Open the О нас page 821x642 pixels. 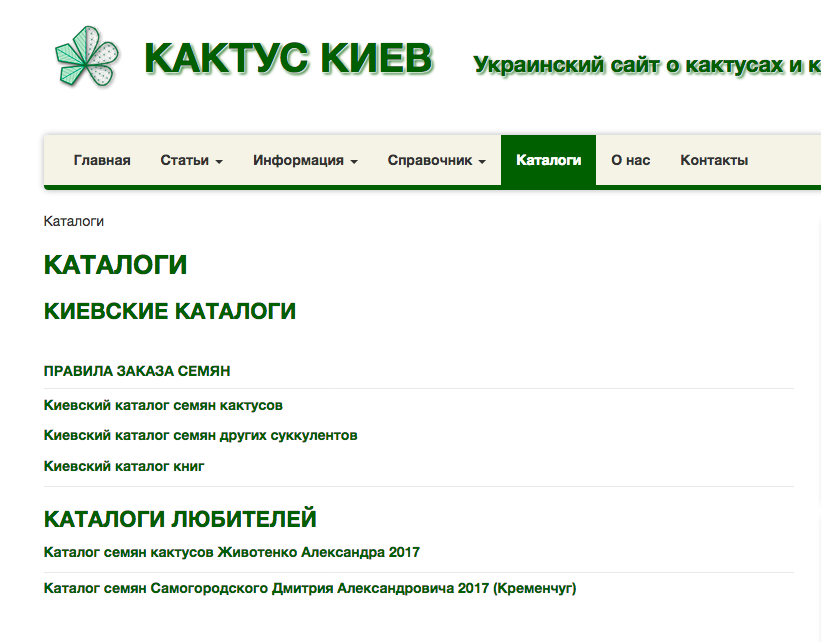click(630, 160)
